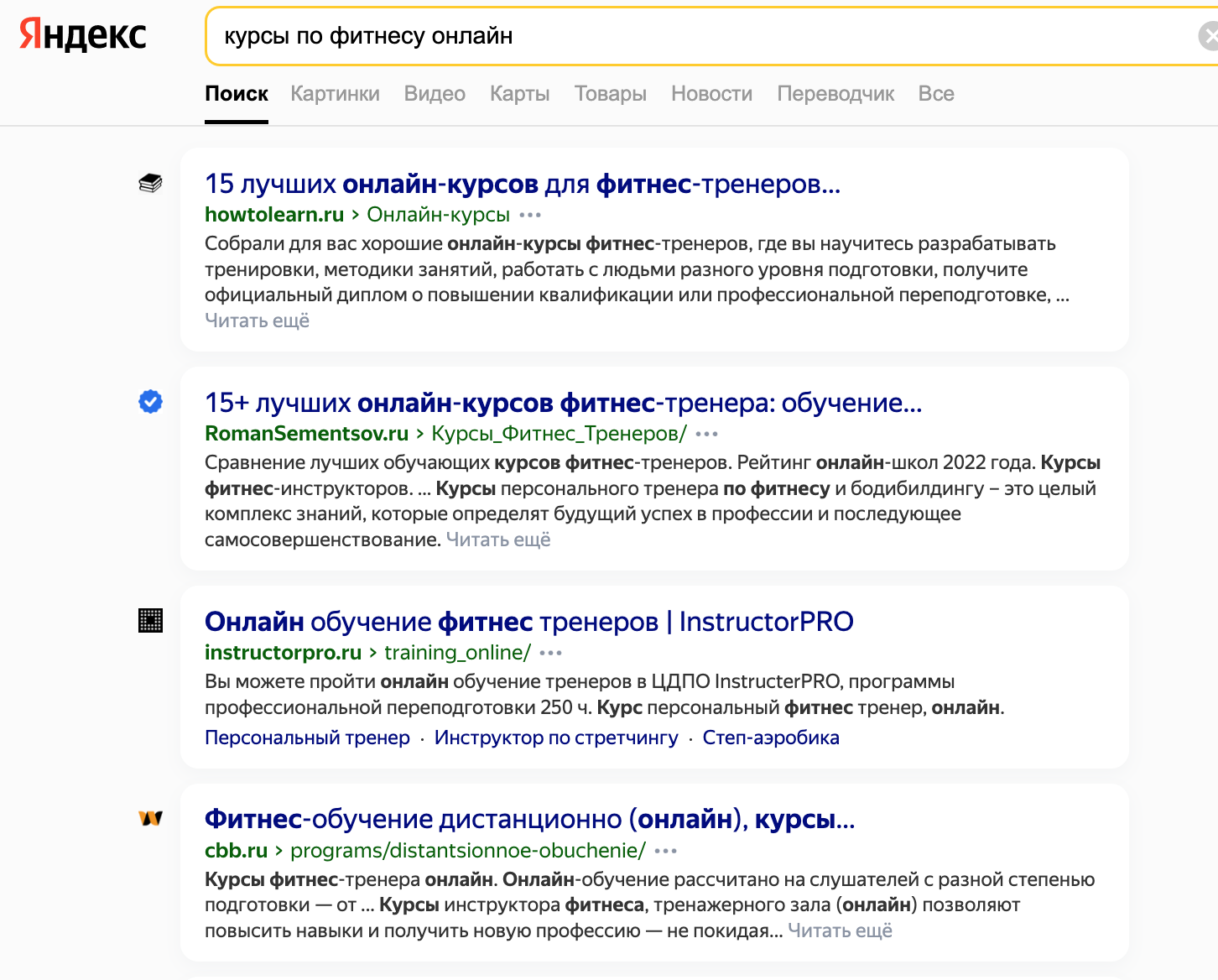The width and height of the screenshot is (1218, 980).
Task: Click the instructorpro.ru black grid favicon
Action: (x=150, y=621)
